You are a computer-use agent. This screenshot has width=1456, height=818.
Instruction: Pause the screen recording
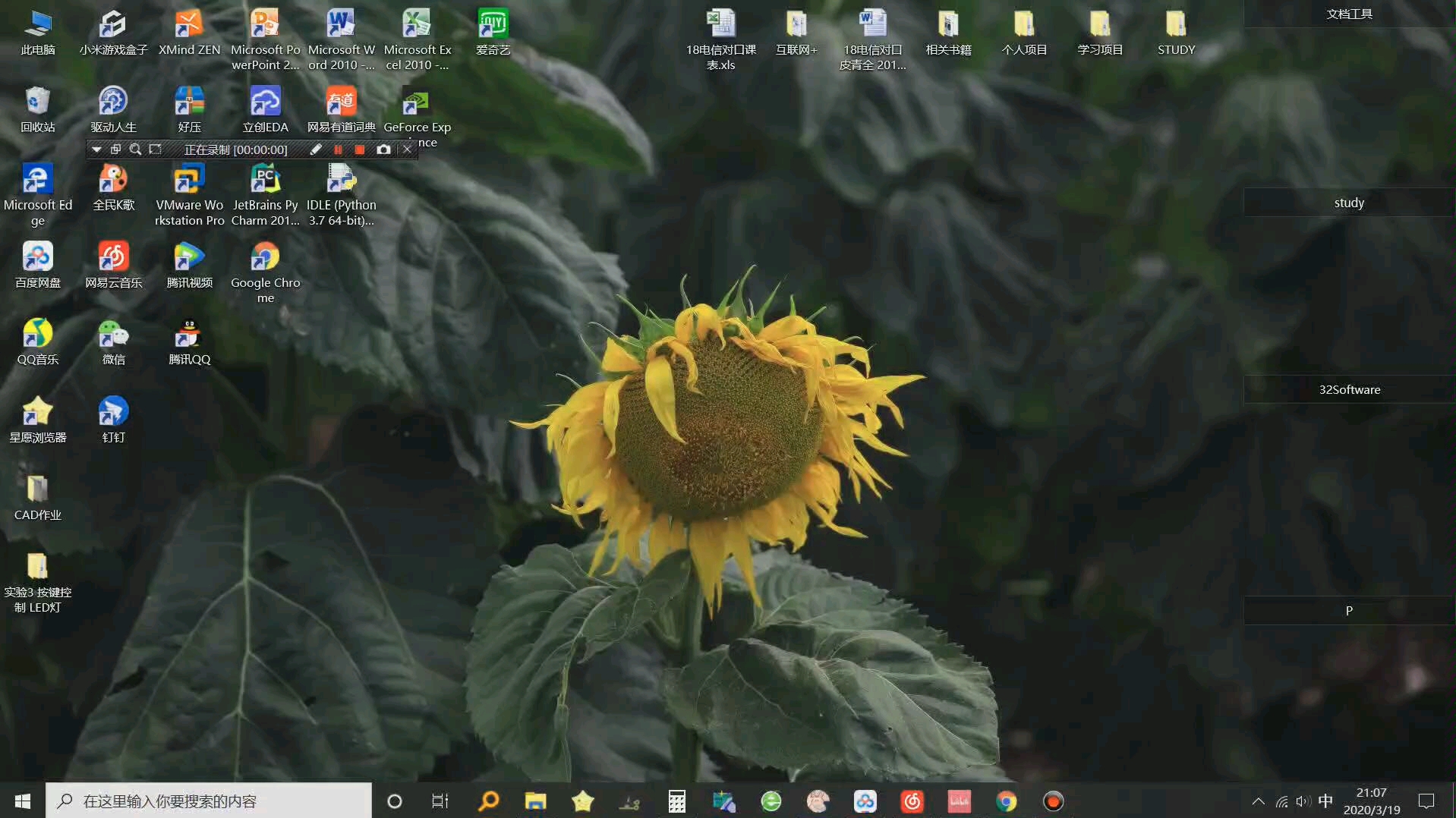tap(338, 149)
